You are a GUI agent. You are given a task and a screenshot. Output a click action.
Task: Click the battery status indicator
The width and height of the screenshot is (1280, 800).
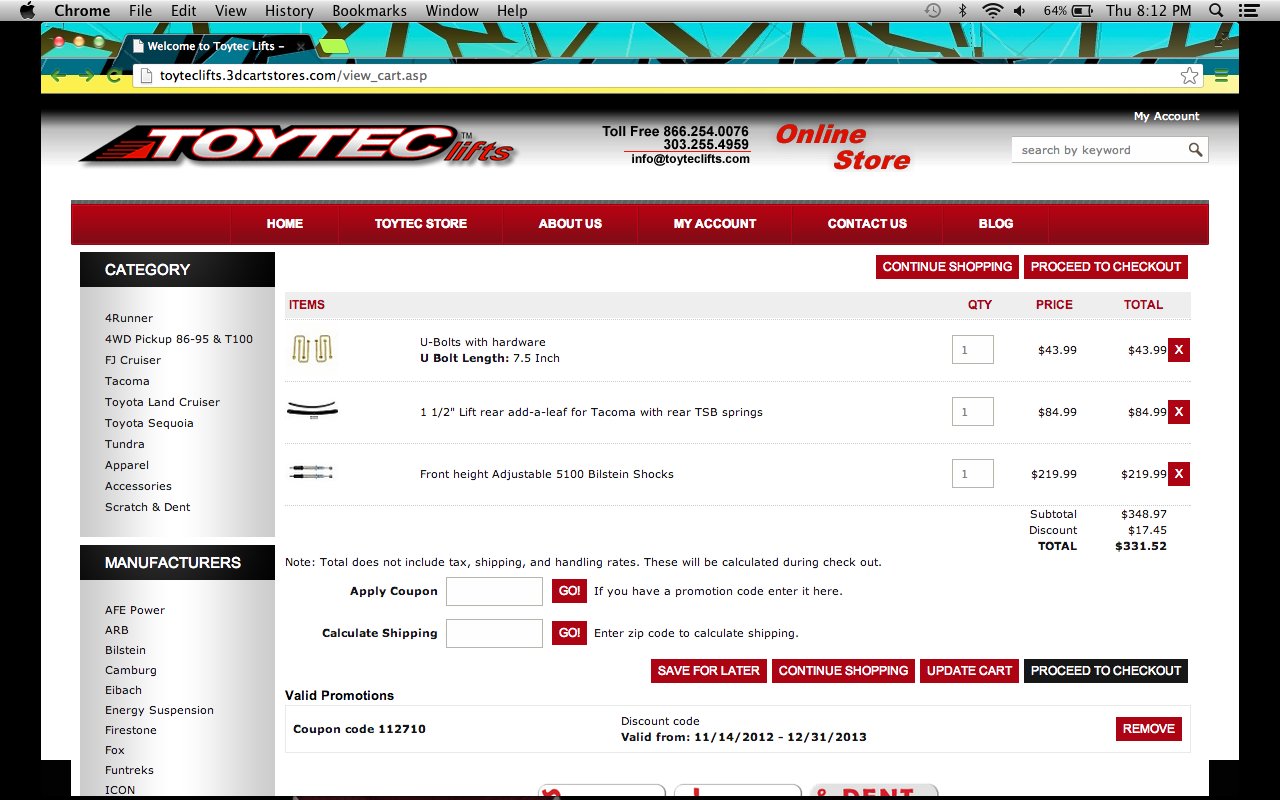[x=1068, y=10]
